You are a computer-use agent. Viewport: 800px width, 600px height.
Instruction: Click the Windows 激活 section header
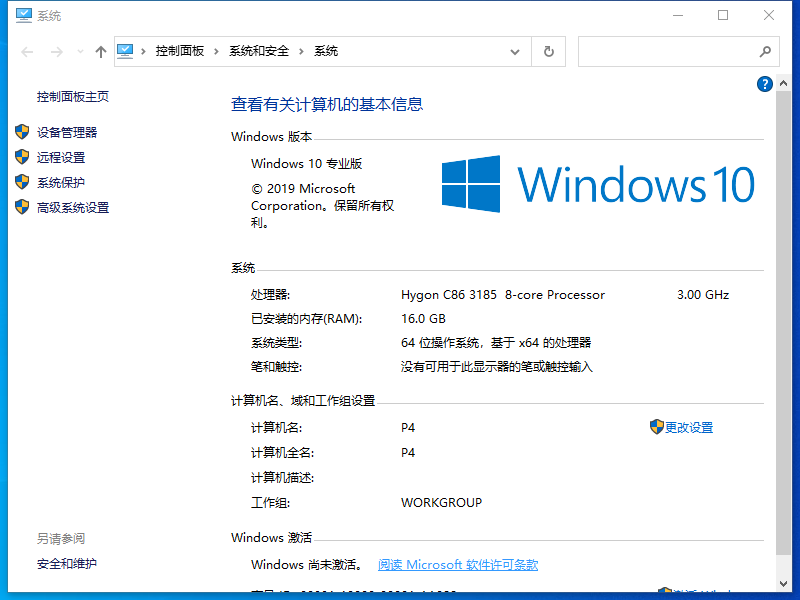tap(271, 537)
